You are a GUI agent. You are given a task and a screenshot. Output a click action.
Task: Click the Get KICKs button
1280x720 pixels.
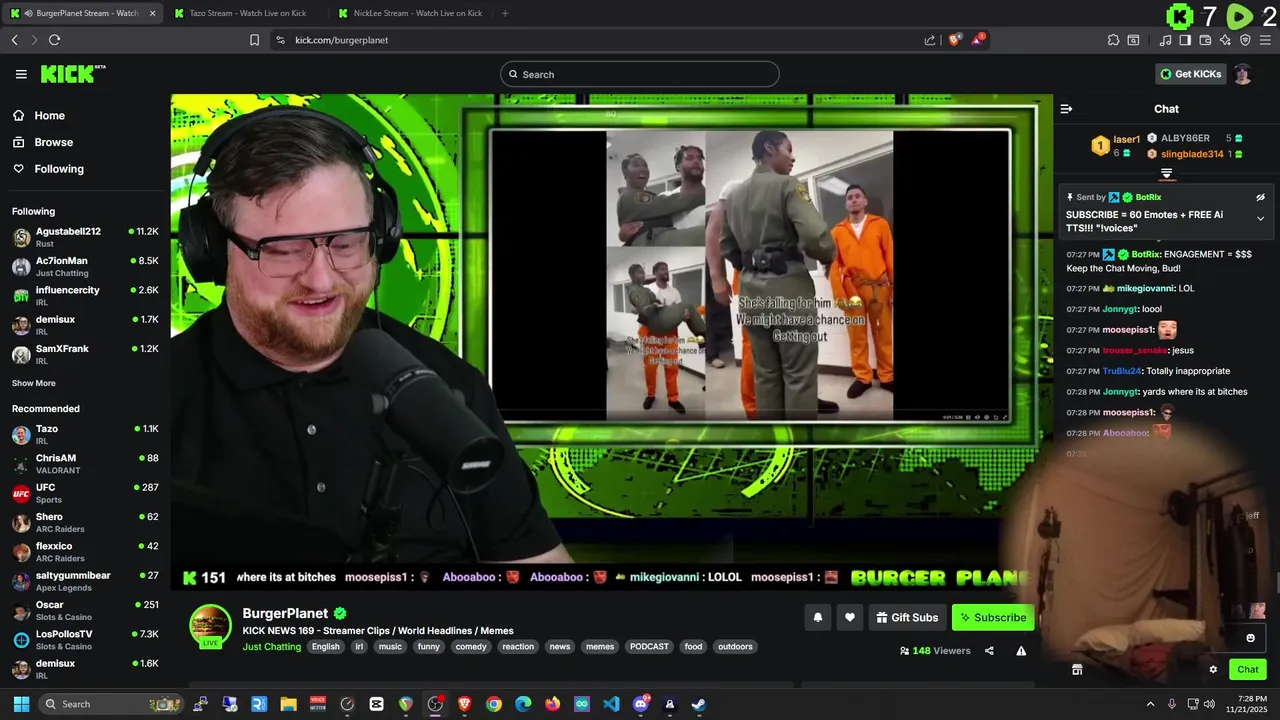point(1190,74)
